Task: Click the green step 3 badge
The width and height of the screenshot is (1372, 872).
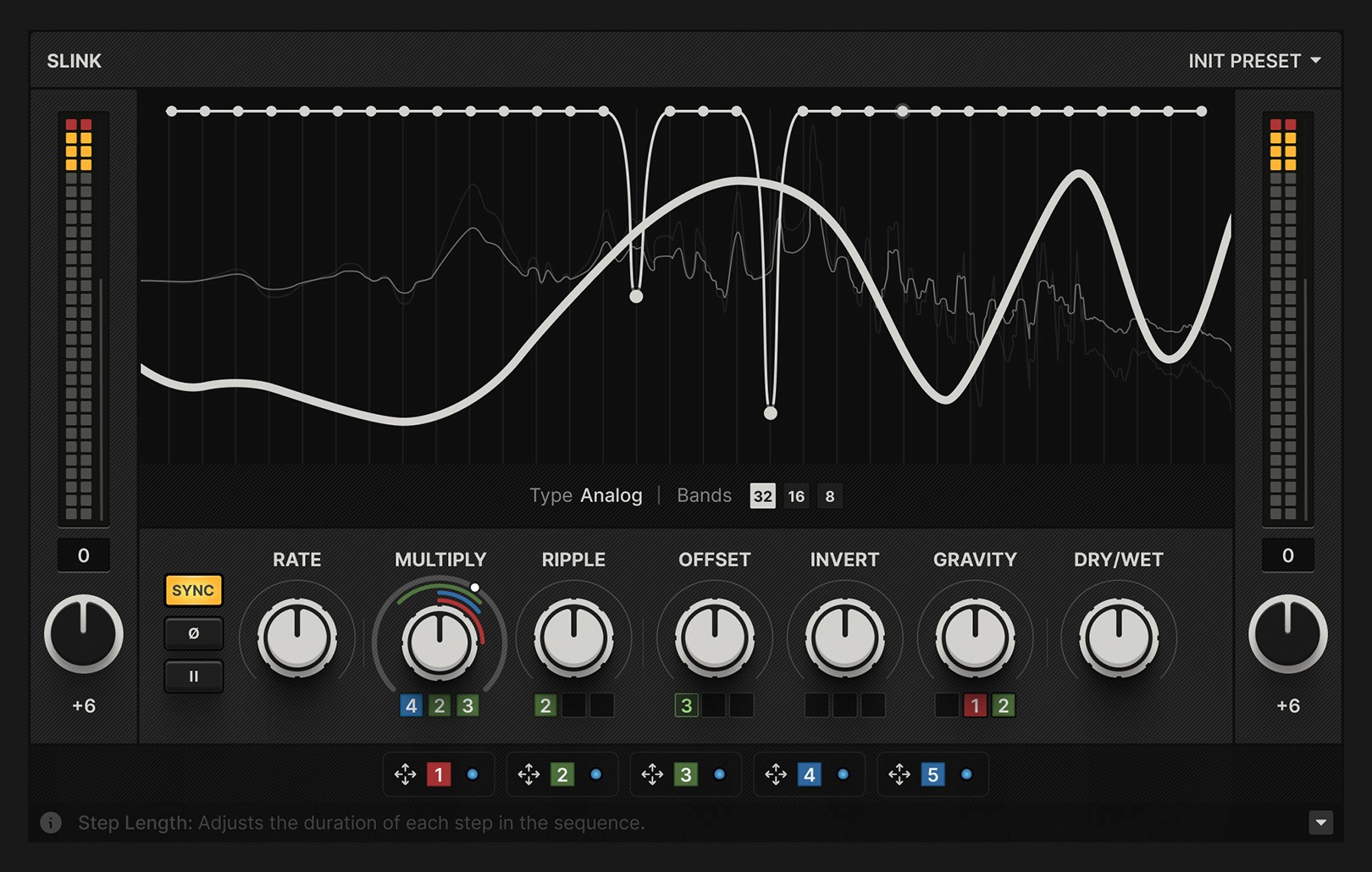Action: [686, 774]
